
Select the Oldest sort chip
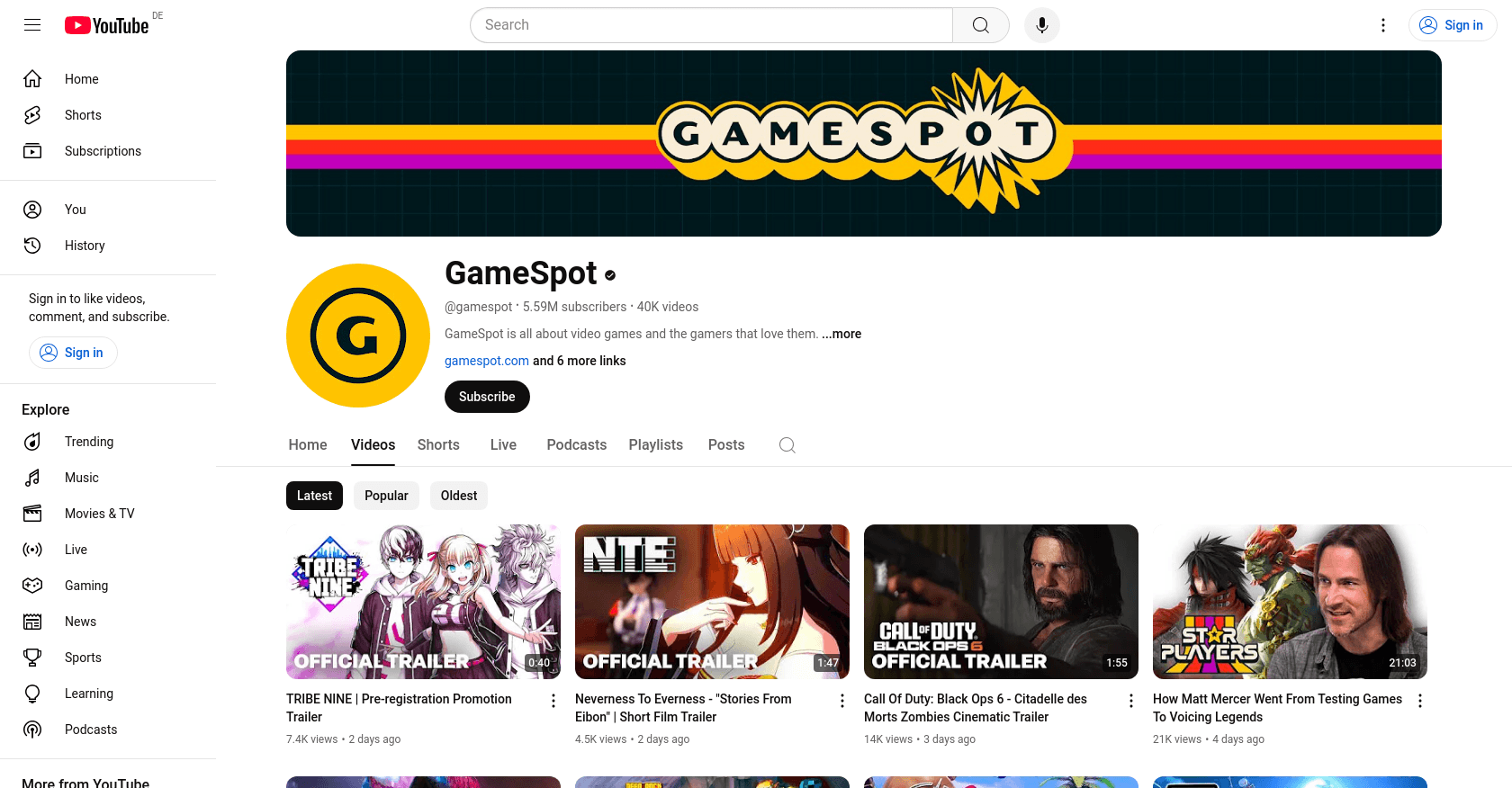tap(459, 496)
